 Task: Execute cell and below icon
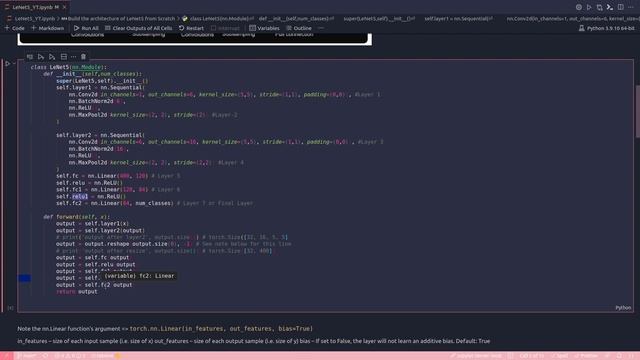52,57
